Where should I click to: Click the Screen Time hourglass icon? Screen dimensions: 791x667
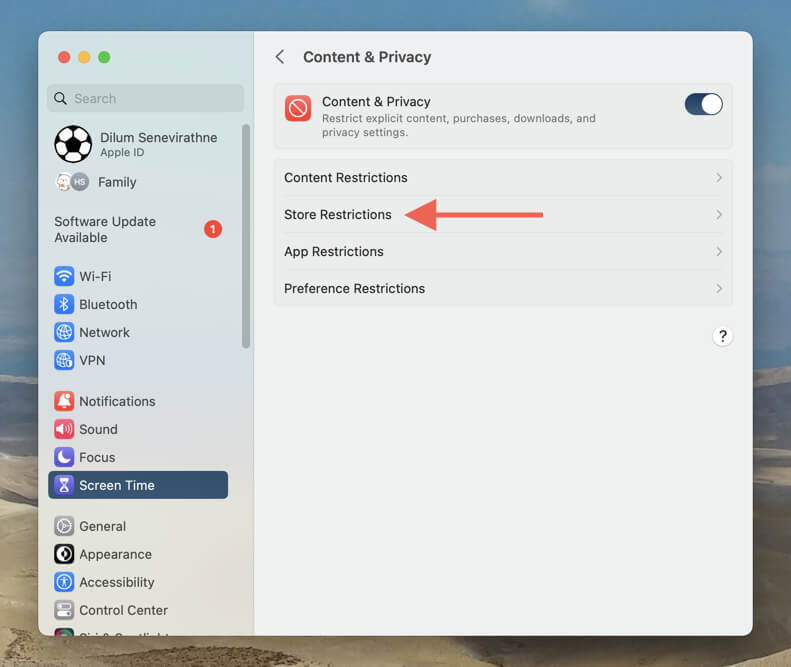pyautogui.click(x=64, y=485)
